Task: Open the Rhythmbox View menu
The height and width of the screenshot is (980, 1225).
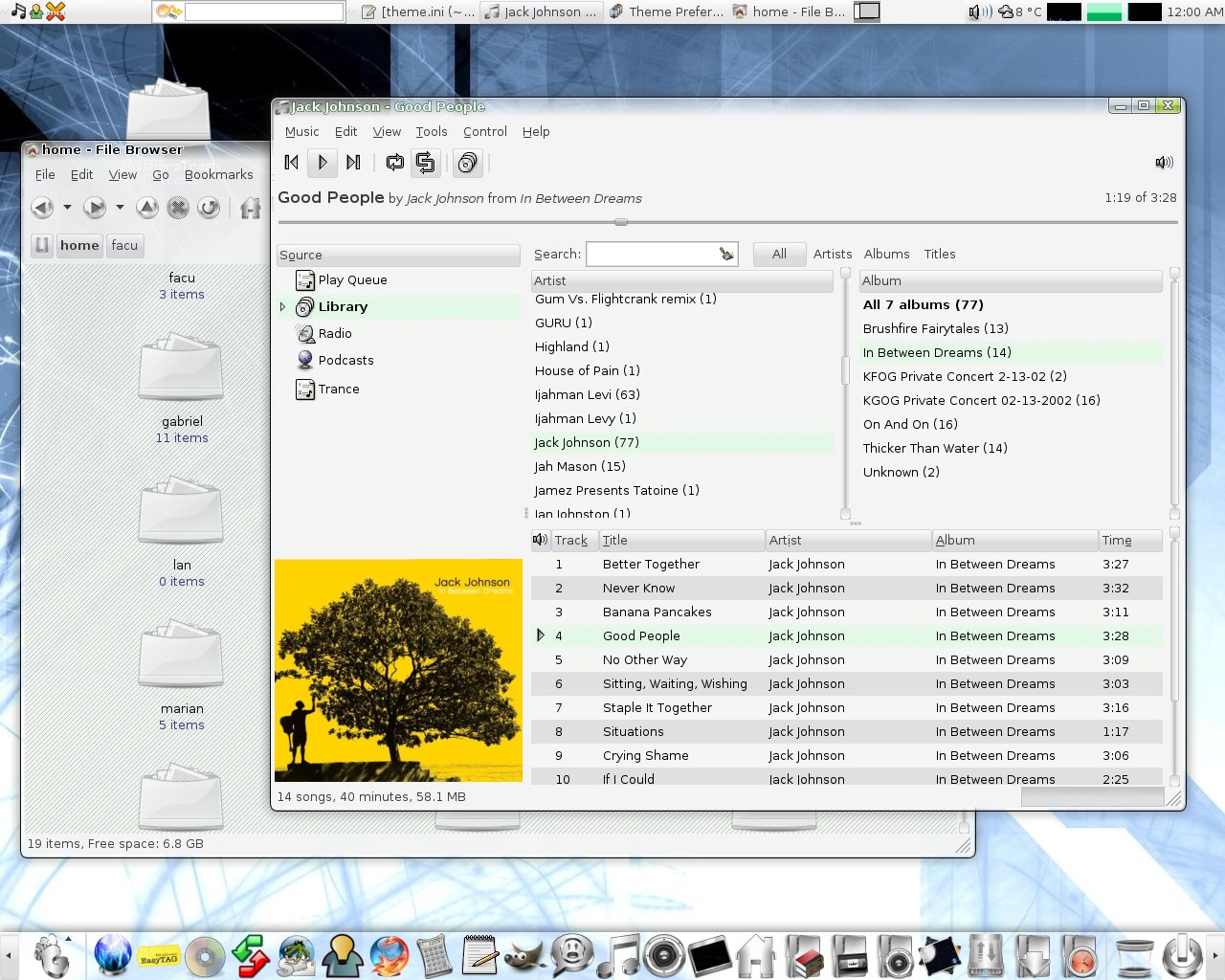Action: 387,132
